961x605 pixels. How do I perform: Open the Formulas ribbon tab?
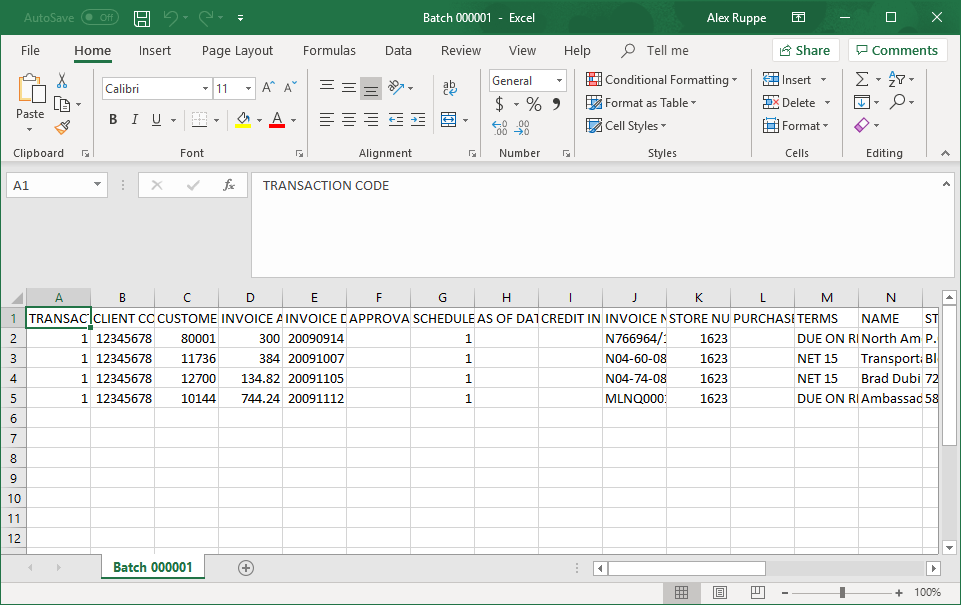pos(329,50)
